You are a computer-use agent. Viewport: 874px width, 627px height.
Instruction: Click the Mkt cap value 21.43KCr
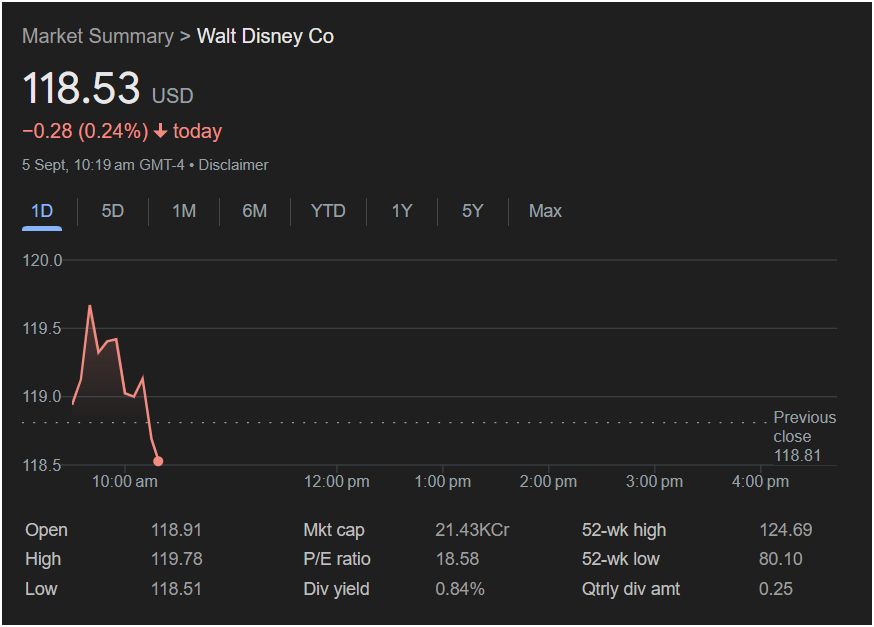click(472, 530)
